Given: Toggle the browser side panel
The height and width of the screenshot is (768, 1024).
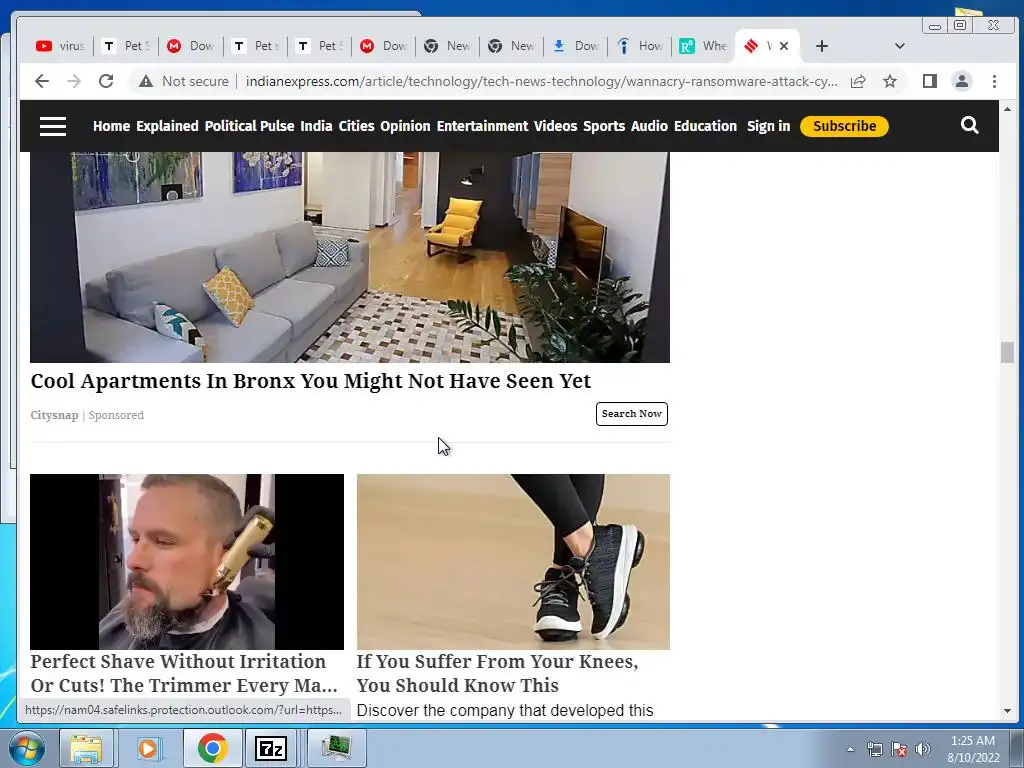Looking at the screenshot, I should point(929,81).
